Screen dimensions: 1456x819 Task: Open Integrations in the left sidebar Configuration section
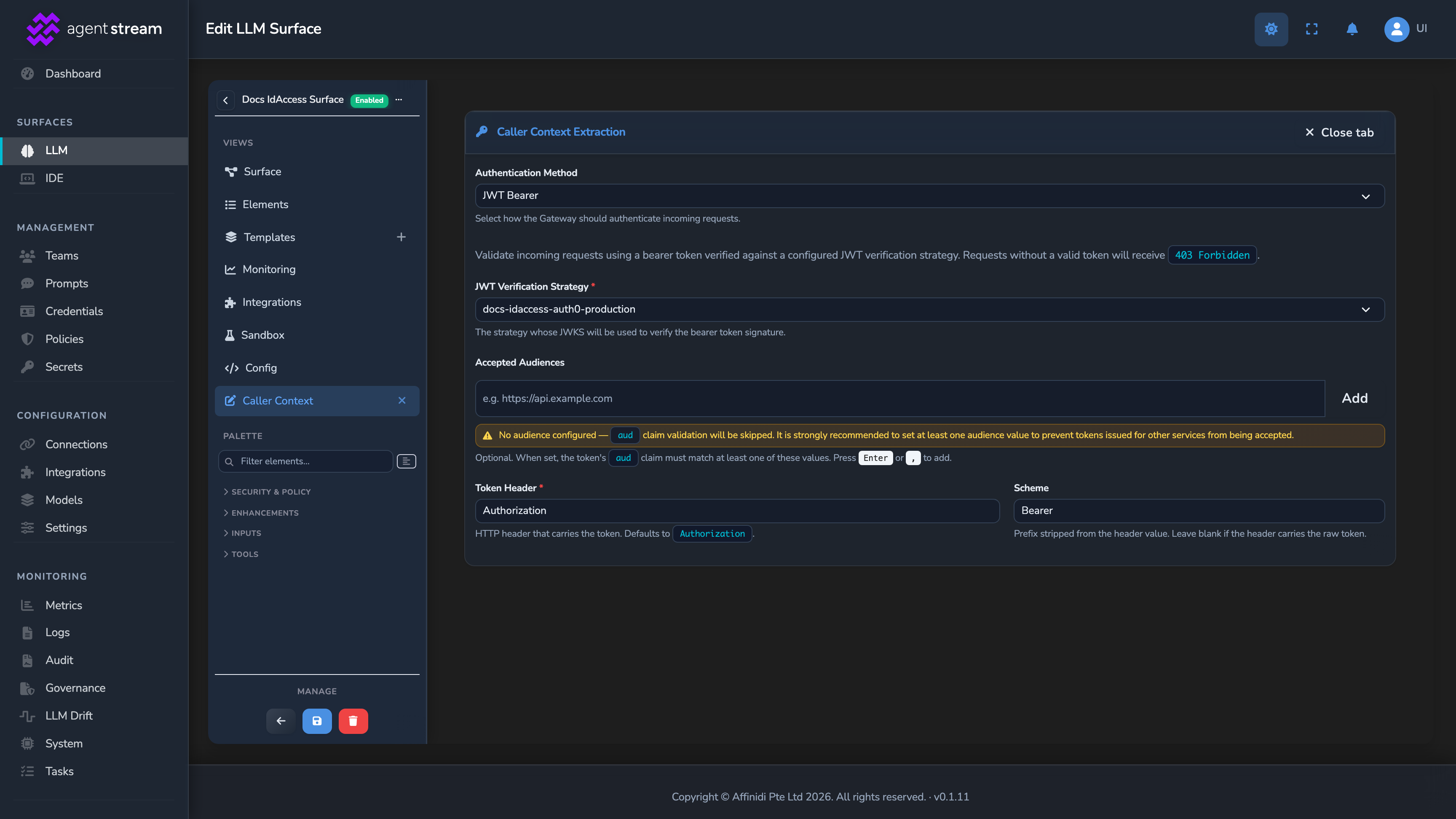pyautogui.click(x=94, y=472)
